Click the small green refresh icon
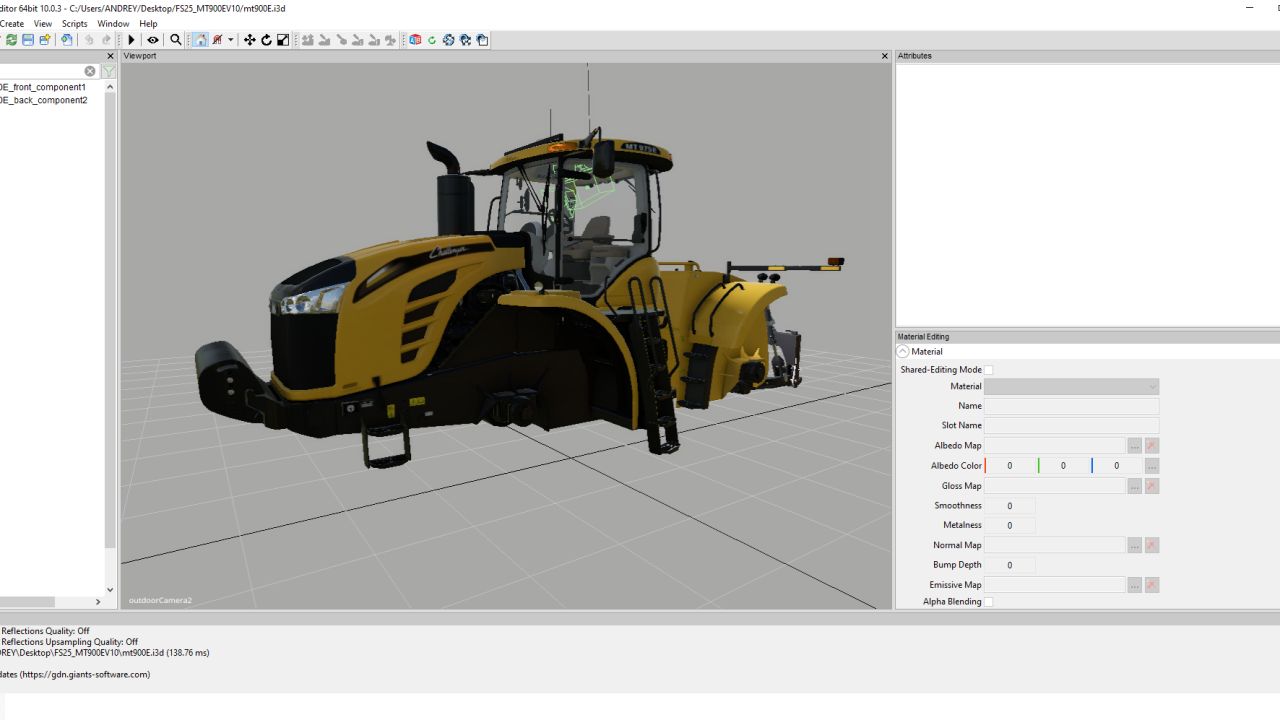Image resolution: width=1280 pixels, height=720 pixels. pos(432,40)
